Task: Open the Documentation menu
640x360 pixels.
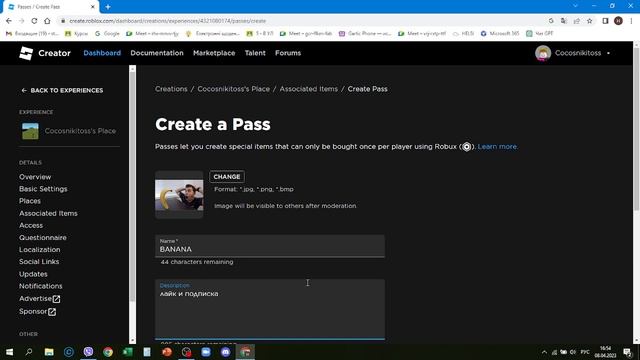Action: point(157,53)
